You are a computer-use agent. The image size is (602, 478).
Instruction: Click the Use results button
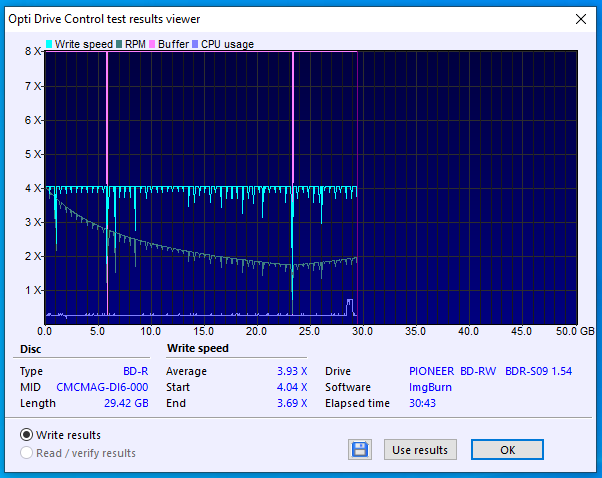(420, 450)
